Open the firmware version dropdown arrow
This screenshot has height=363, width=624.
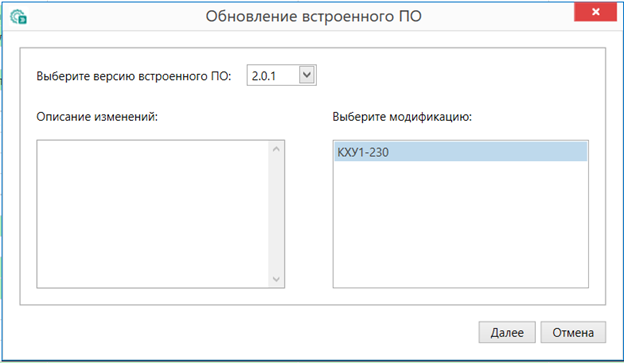307,75
